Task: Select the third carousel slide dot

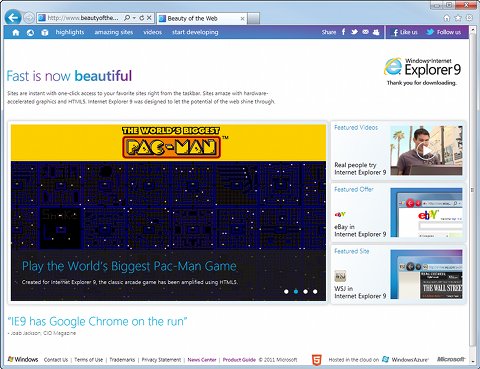Action: pos(305,292)
